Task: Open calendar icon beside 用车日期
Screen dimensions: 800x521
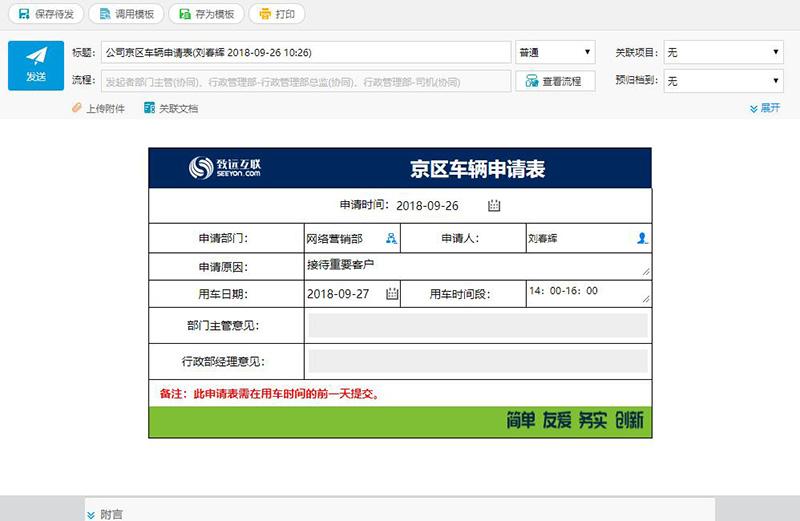Action: coord(392,294)
